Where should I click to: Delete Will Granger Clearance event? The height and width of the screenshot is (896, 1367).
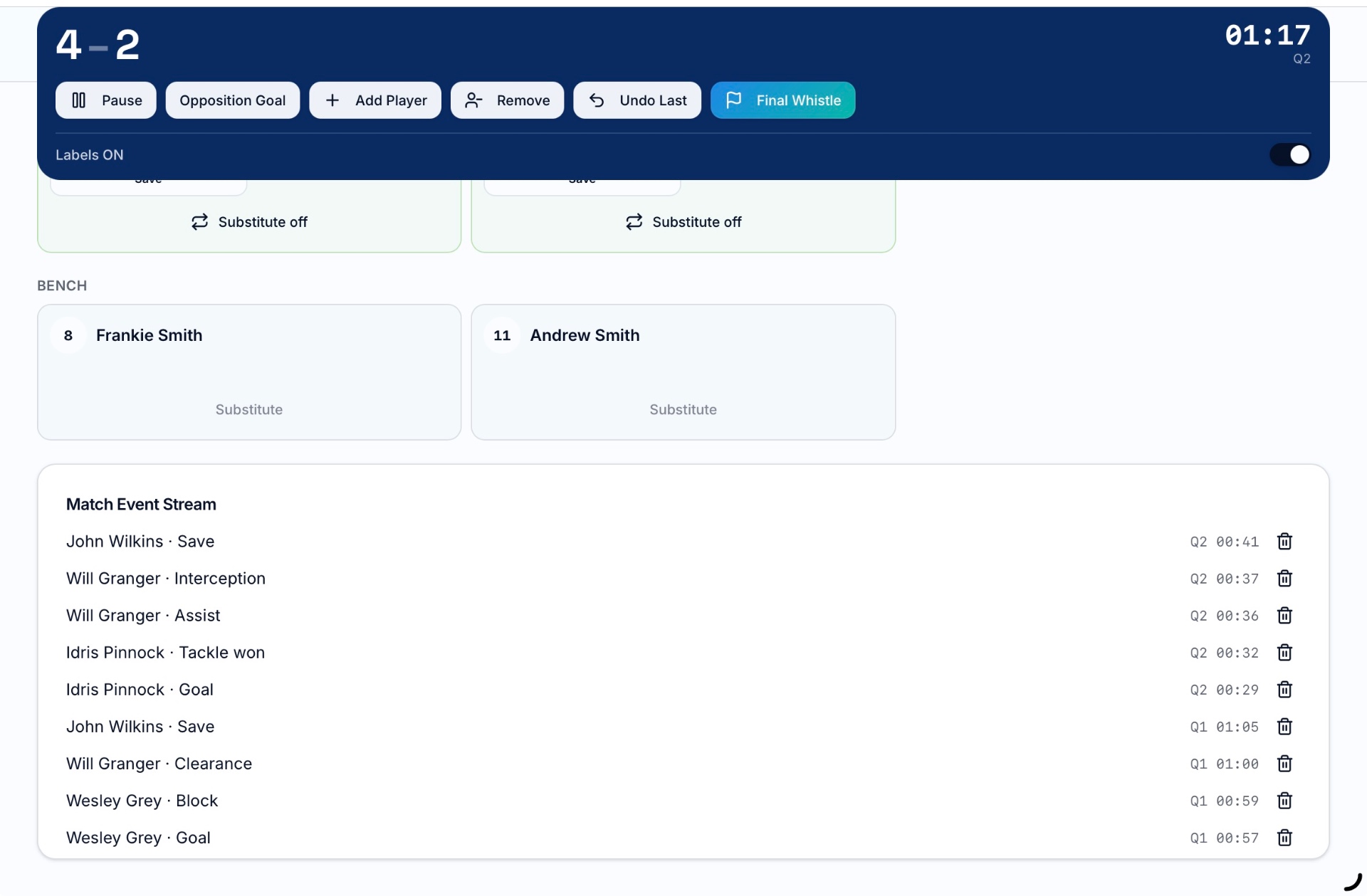(1284, 764)
